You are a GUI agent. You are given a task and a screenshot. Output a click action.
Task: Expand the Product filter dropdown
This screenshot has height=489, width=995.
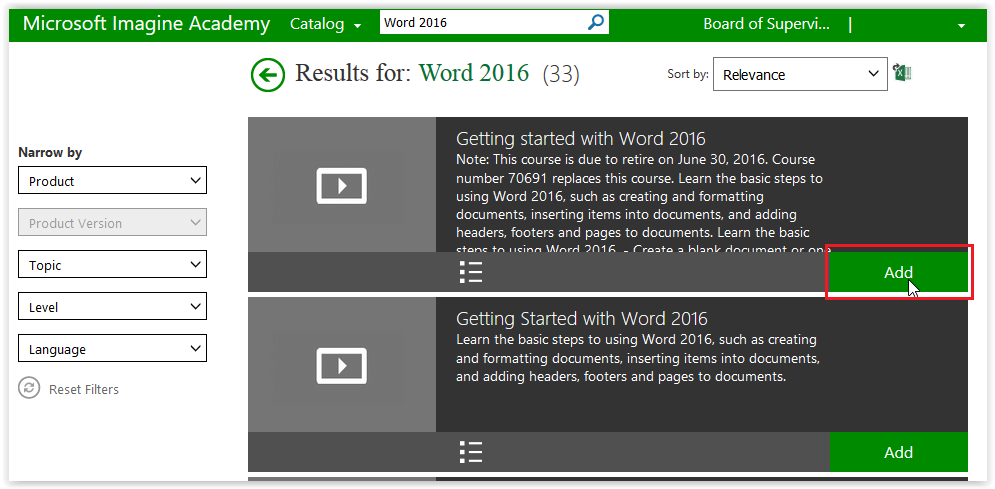(112, 180)
